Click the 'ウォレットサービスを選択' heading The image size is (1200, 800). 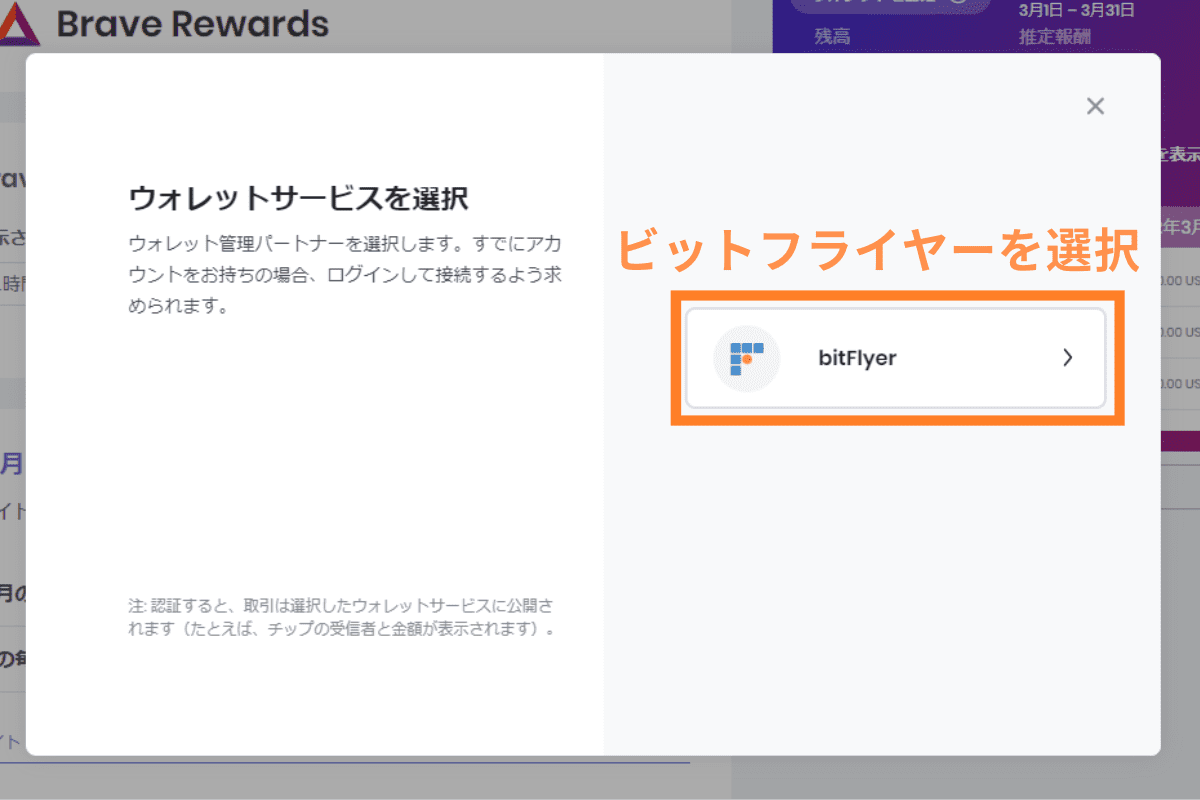[299, 197]
